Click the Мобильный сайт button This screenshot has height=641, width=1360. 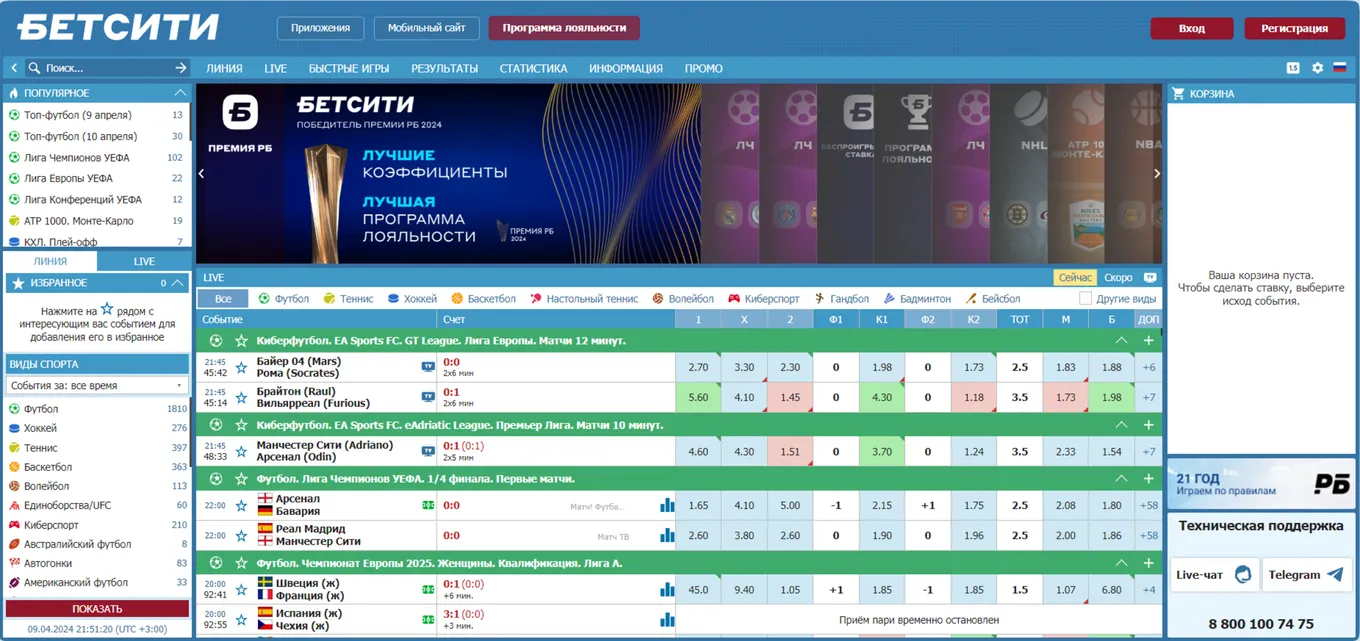[x=427, y=28]
